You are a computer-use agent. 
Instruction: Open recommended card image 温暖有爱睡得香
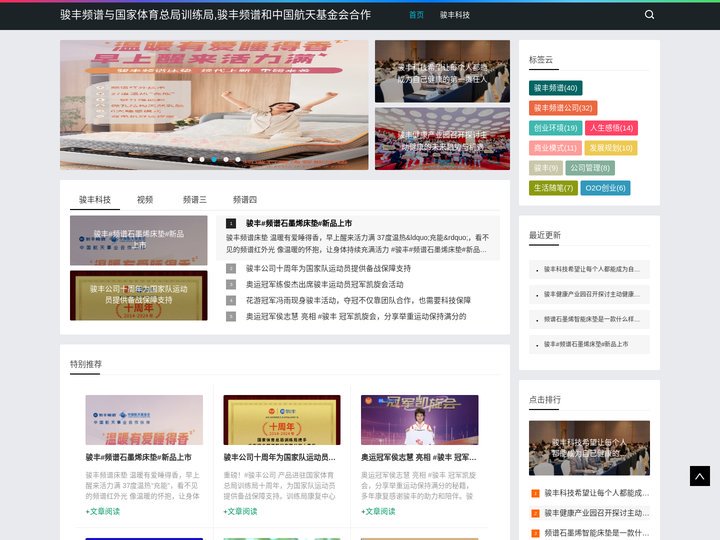click(x=144, y=420)
